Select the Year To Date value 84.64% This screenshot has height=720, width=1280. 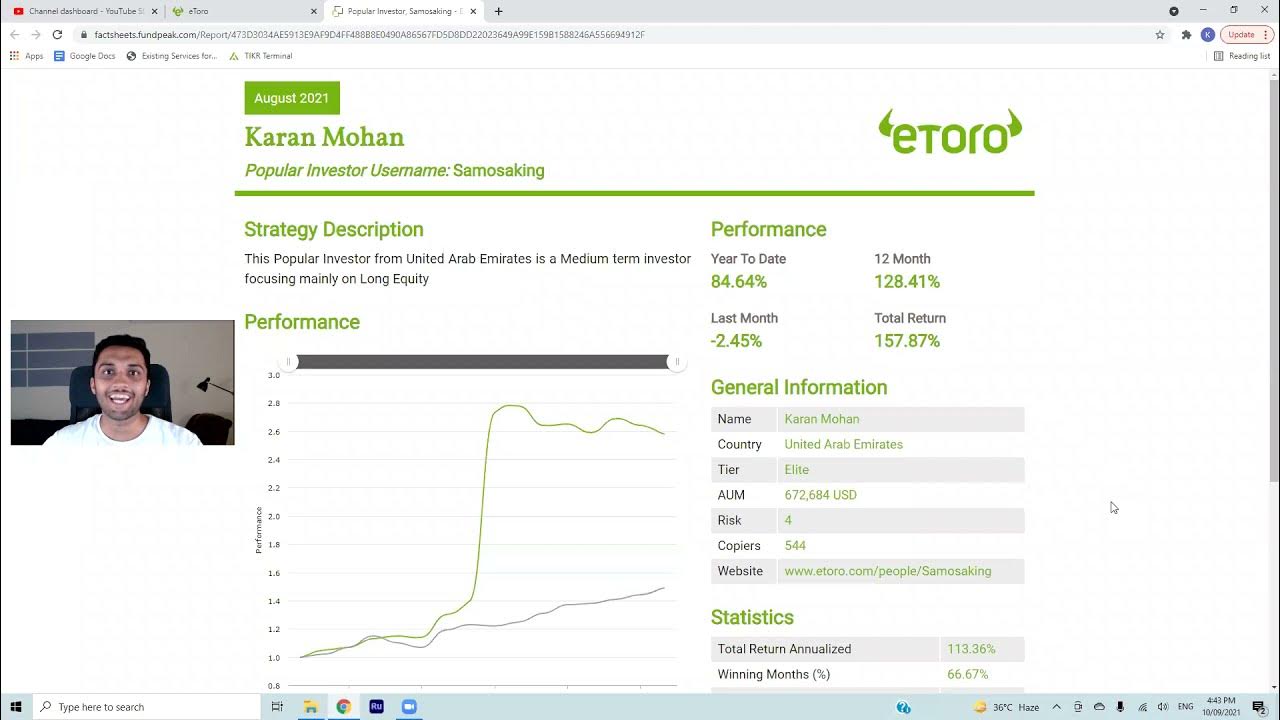tap(739, 282)
